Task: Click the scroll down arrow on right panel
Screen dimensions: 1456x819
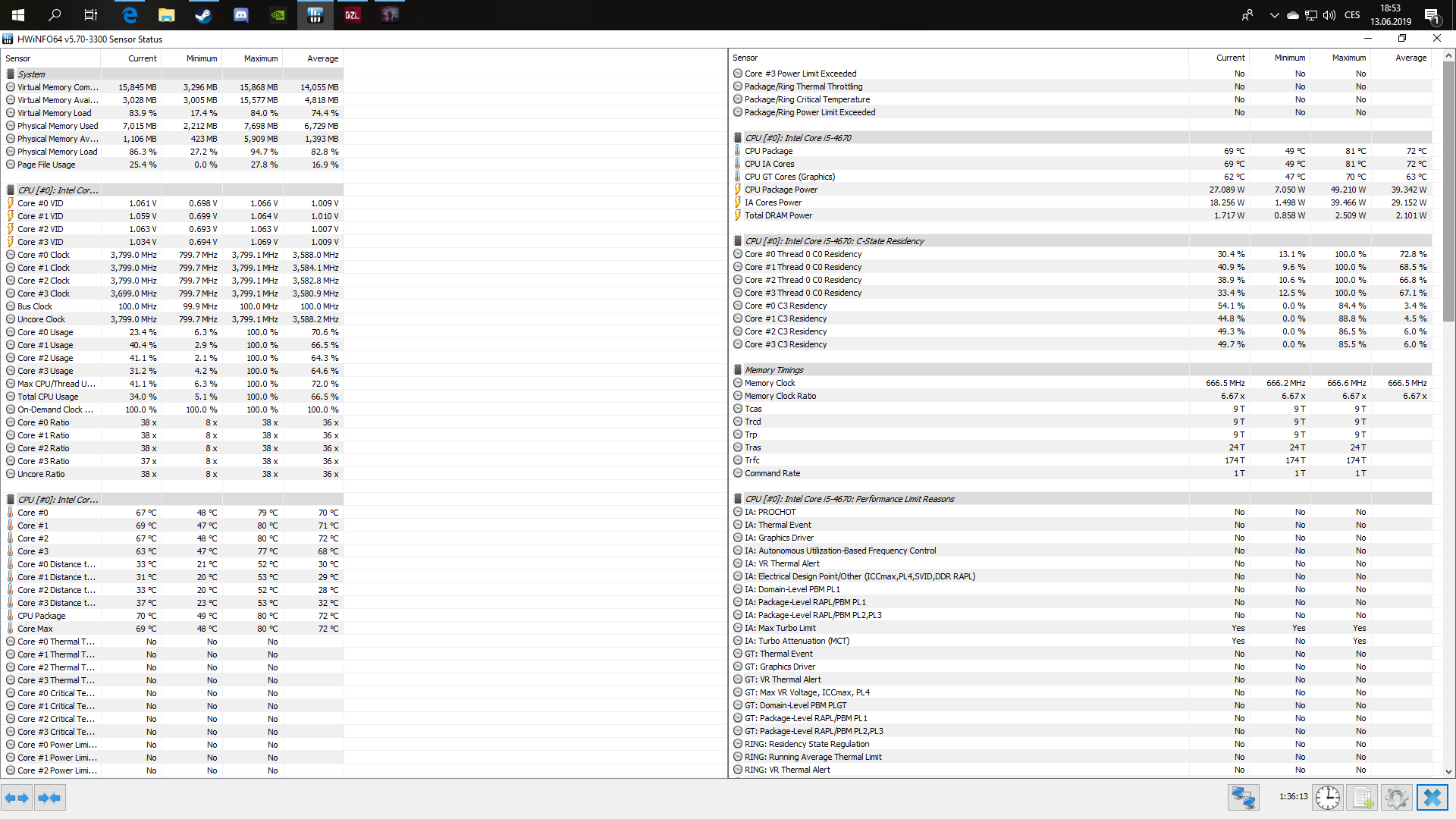Action: 1448,771
